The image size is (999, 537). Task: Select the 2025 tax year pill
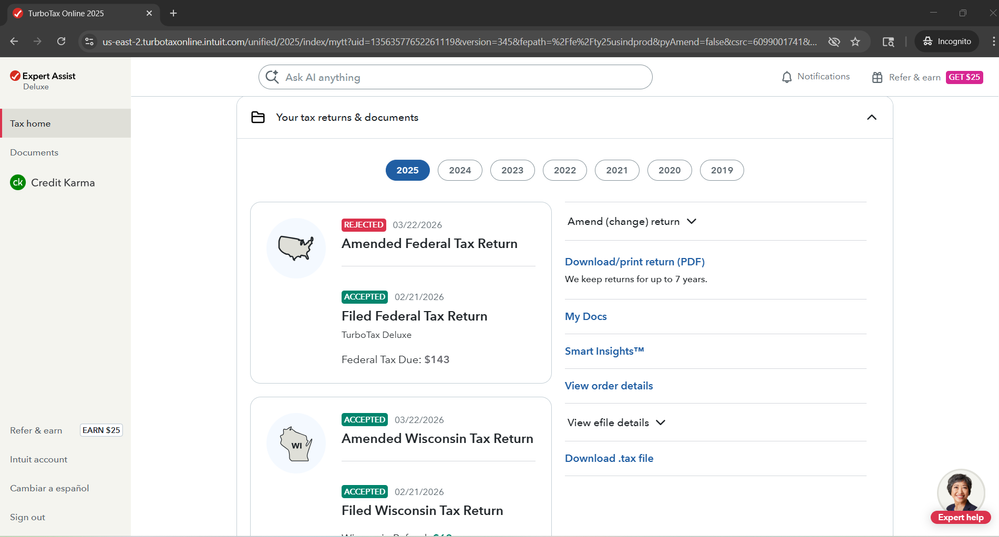tap(407, 170)
